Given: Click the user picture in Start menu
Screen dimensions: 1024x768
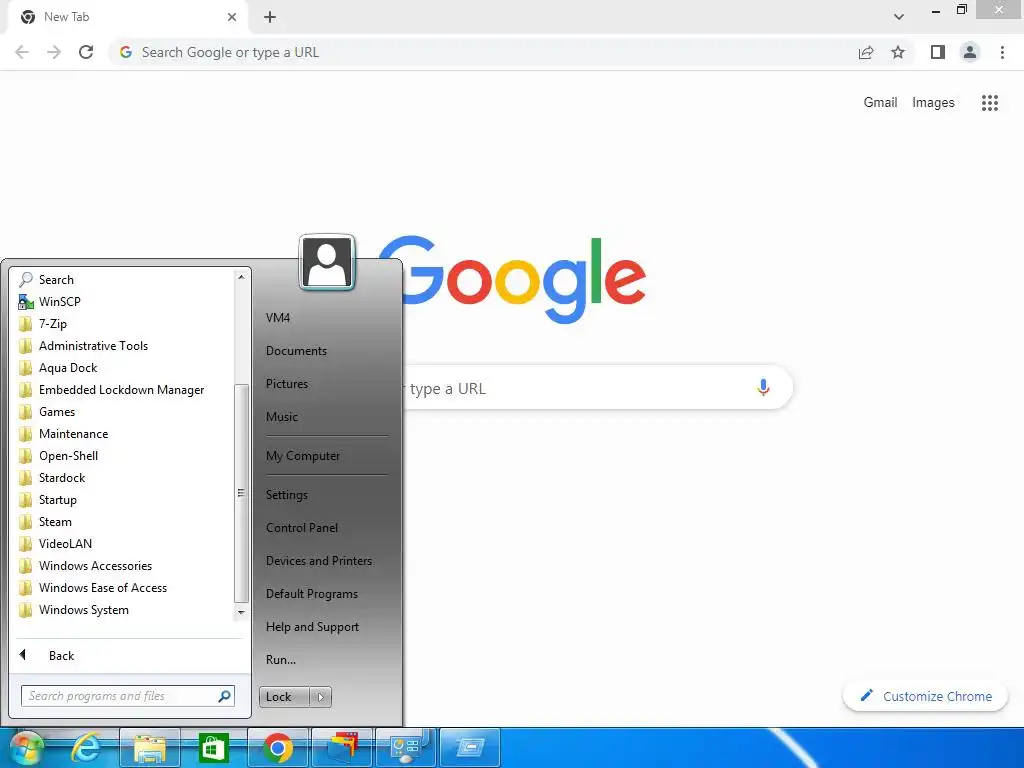Looking at the screenshot, I should pos(327,262).
